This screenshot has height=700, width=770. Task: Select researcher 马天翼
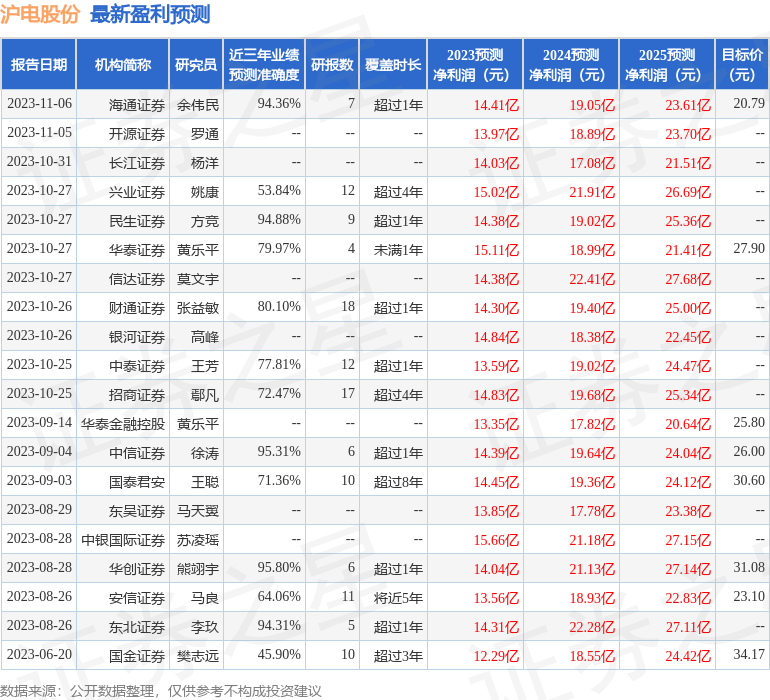(x=197, y=510)
